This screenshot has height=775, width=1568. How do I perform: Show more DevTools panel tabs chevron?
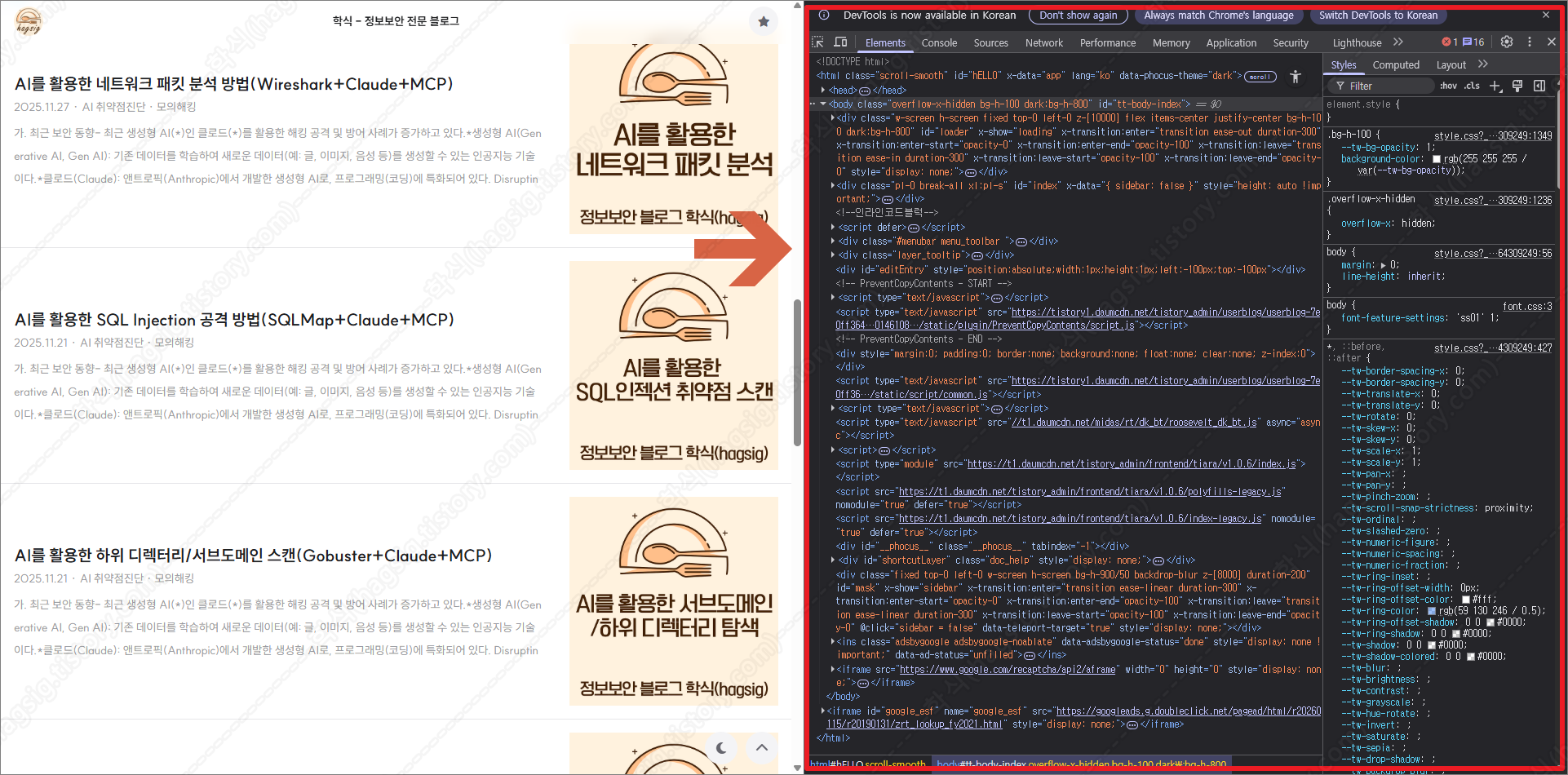pyautogui.click(x=1398, y=42)
